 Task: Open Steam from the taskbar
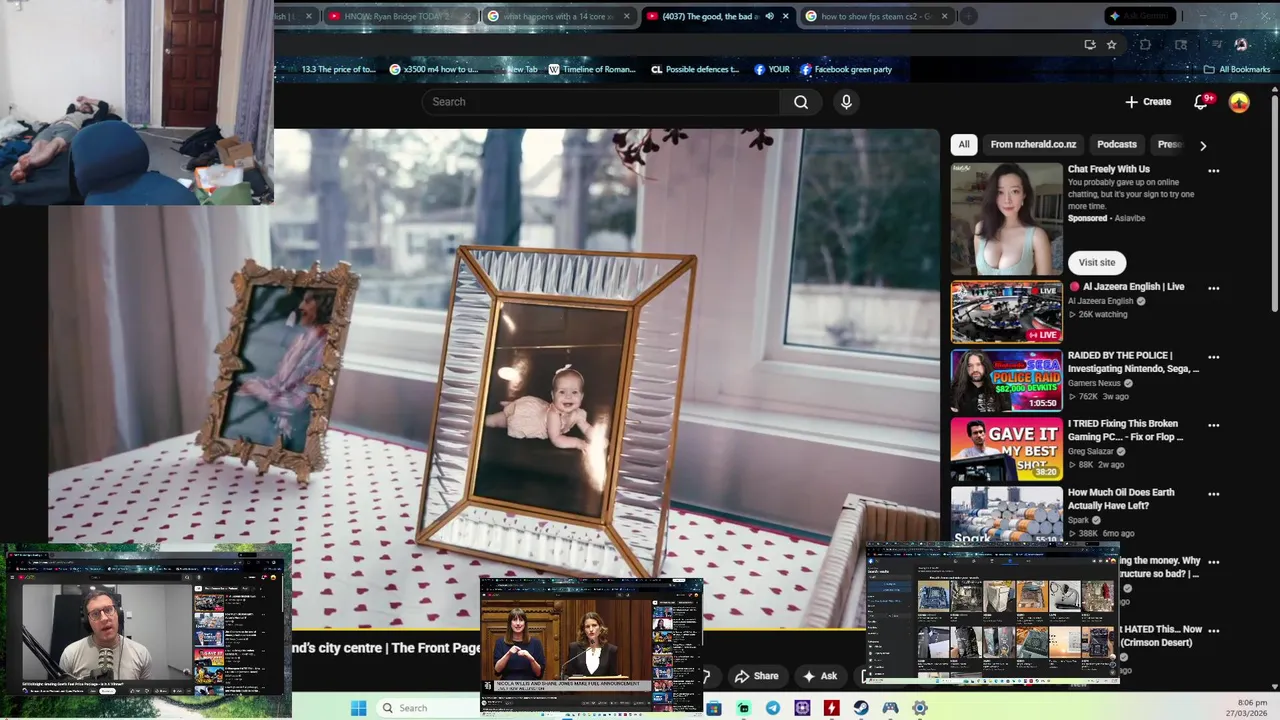pyautogui.click(x=861, y=708)
